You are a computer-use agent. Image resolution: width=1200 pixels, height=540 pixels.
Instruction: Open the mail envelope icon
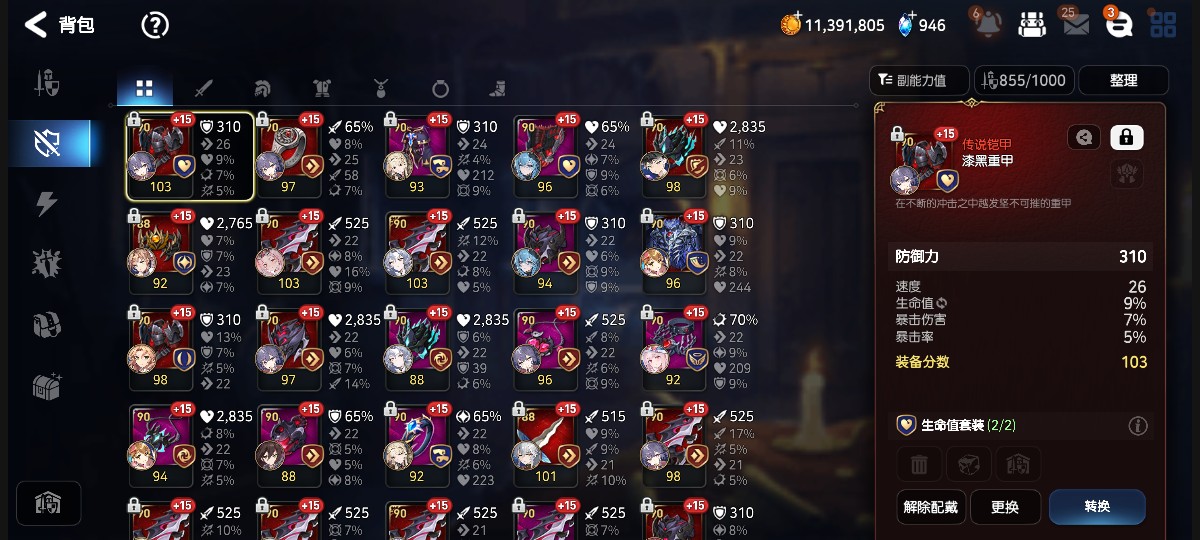tap(1076, 25)
